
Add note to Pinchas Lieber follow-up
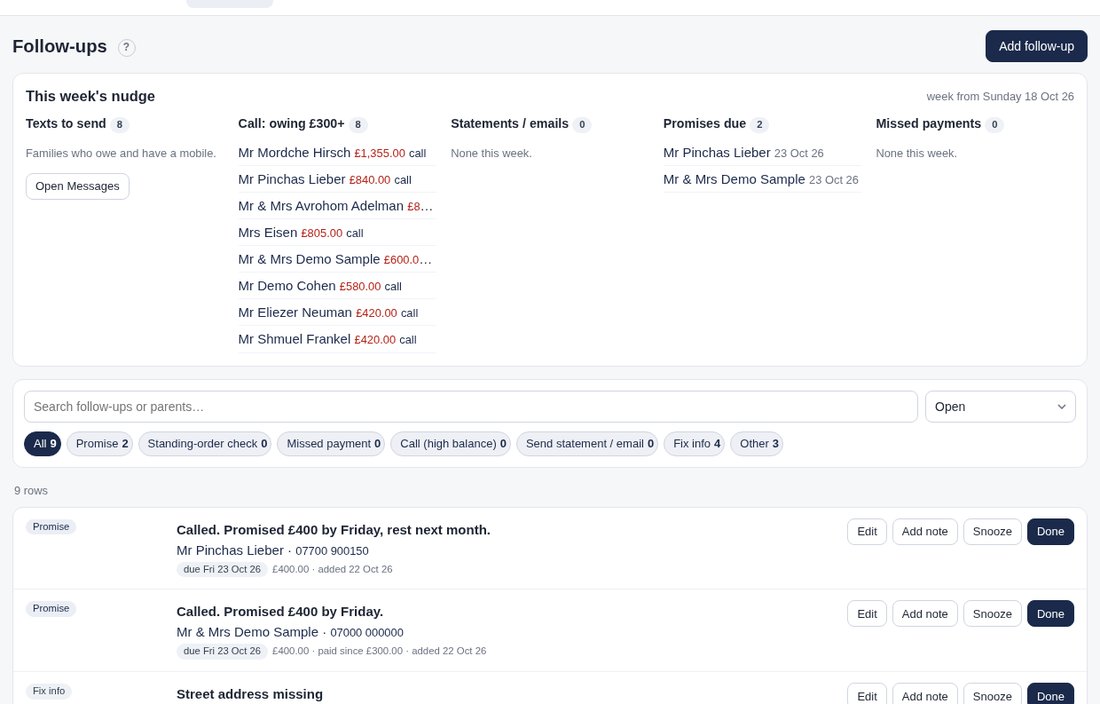[925, 532]
